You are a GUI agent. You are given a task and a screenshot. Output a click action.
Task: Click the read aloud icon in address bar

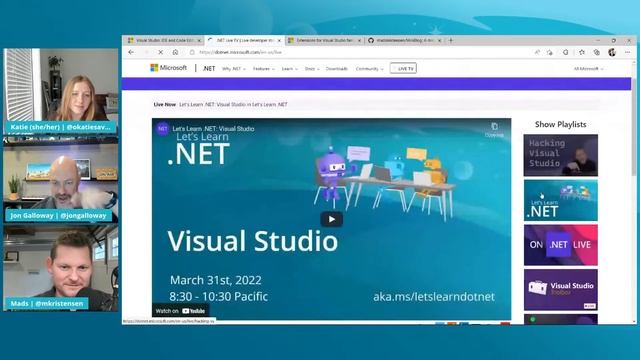537,52
